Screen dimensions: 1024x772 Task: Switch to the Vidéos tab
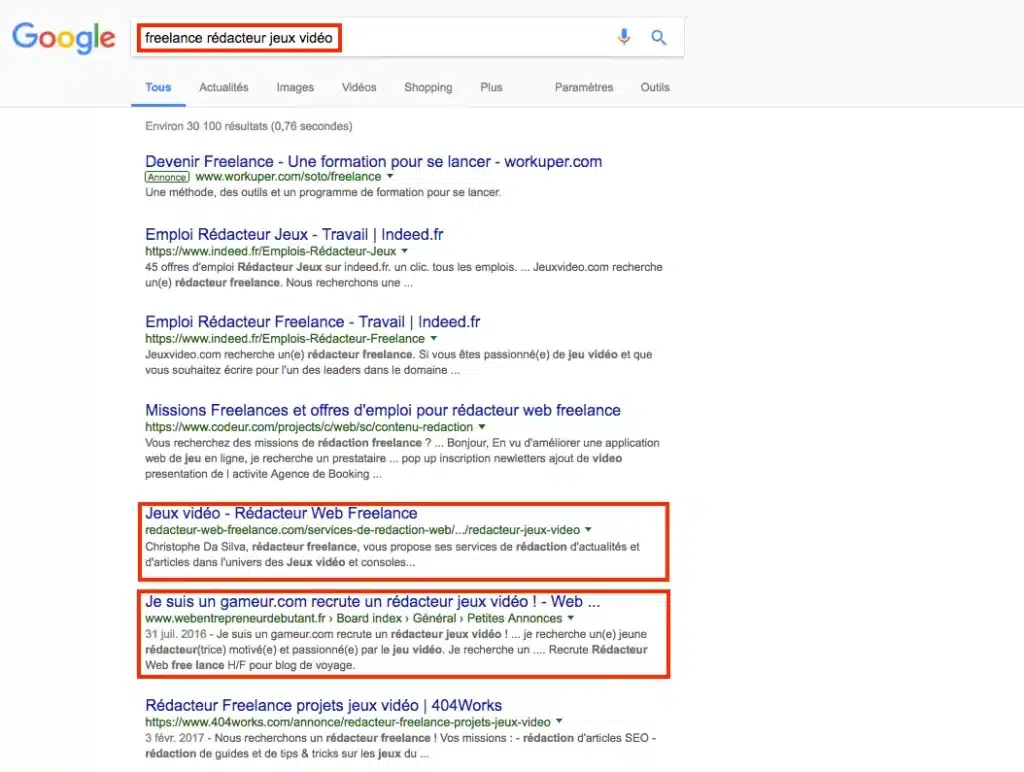click(358, 88)
